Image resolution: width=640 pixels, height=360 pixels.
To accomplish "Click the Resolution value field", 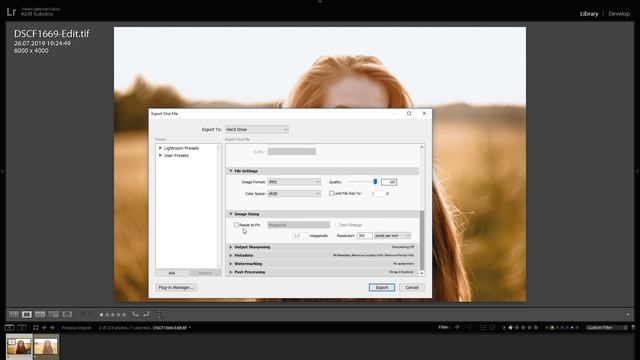I will pos(364,236).
